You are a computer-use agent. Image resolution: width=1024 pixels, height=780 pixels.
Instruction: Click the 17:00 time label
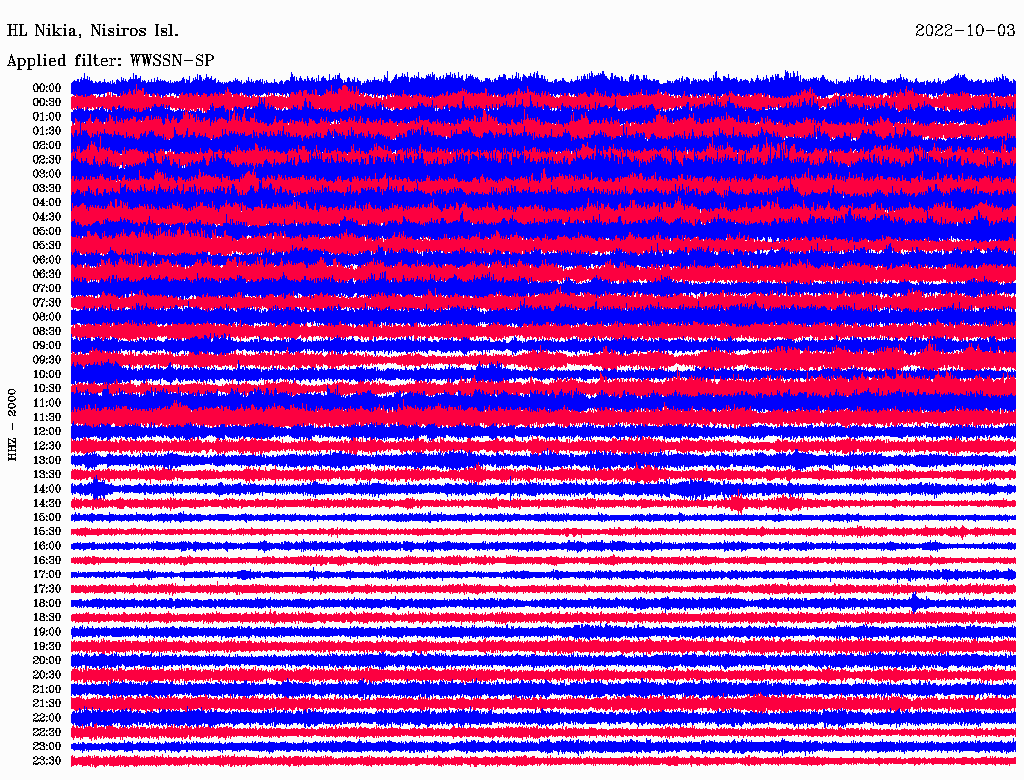[47, 575]
